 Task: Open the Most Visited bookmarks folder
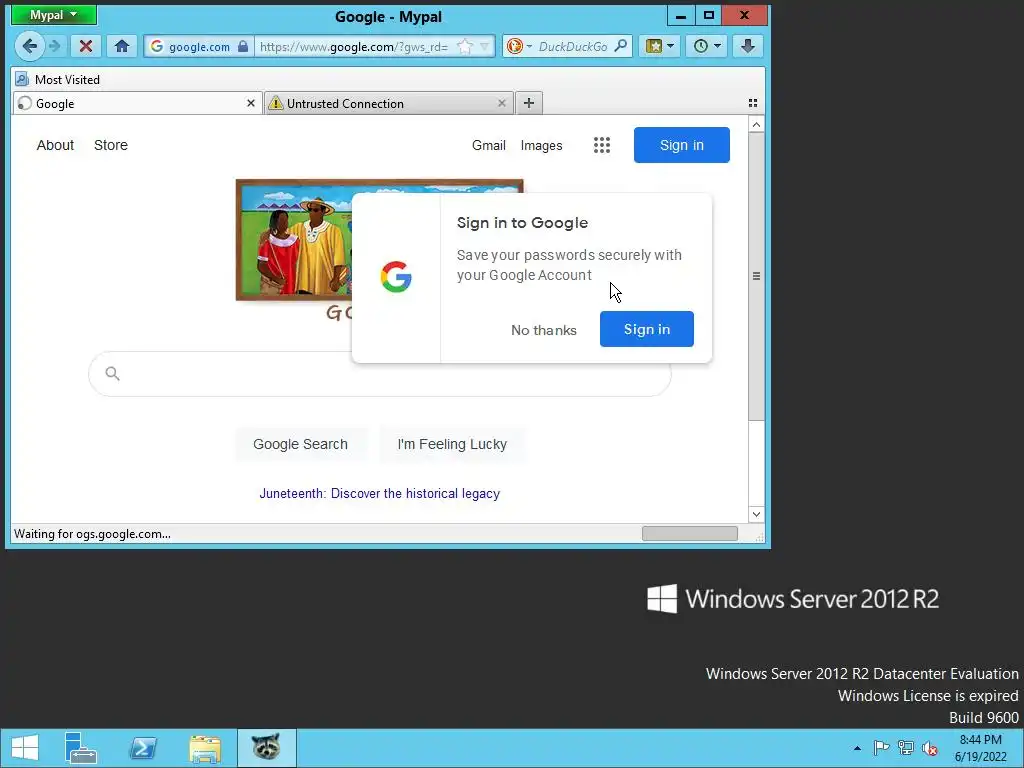(x=58, y=80)
